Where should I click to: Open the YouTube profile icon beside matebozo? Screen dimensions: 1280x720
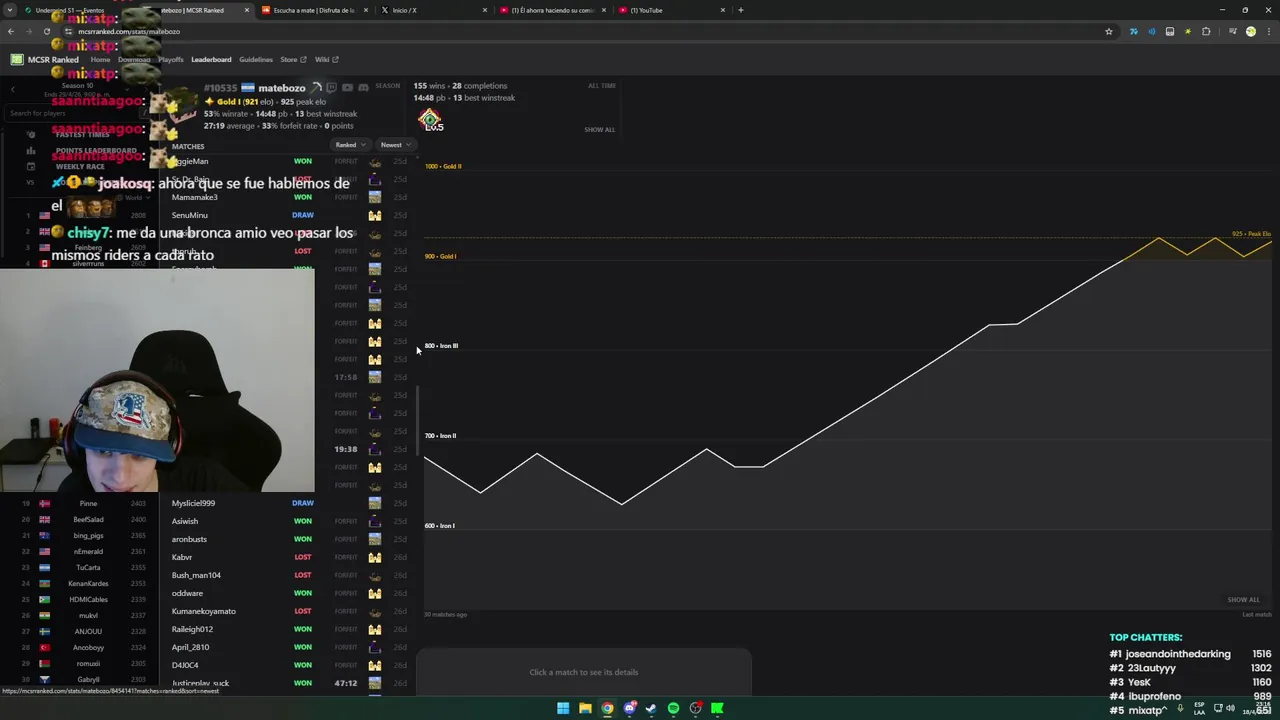click(347, 88)
